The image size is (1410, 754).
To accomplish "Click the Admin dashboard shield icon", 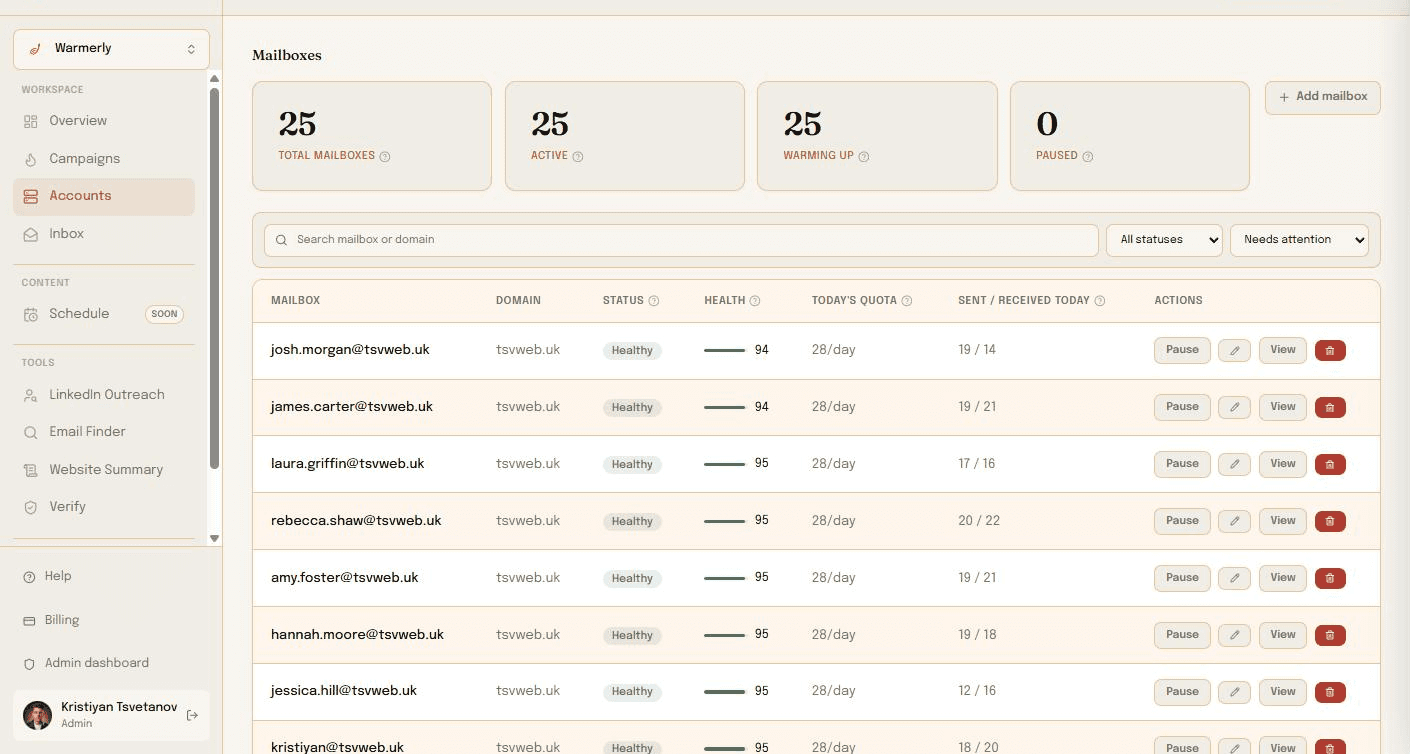I will [29, 664].
